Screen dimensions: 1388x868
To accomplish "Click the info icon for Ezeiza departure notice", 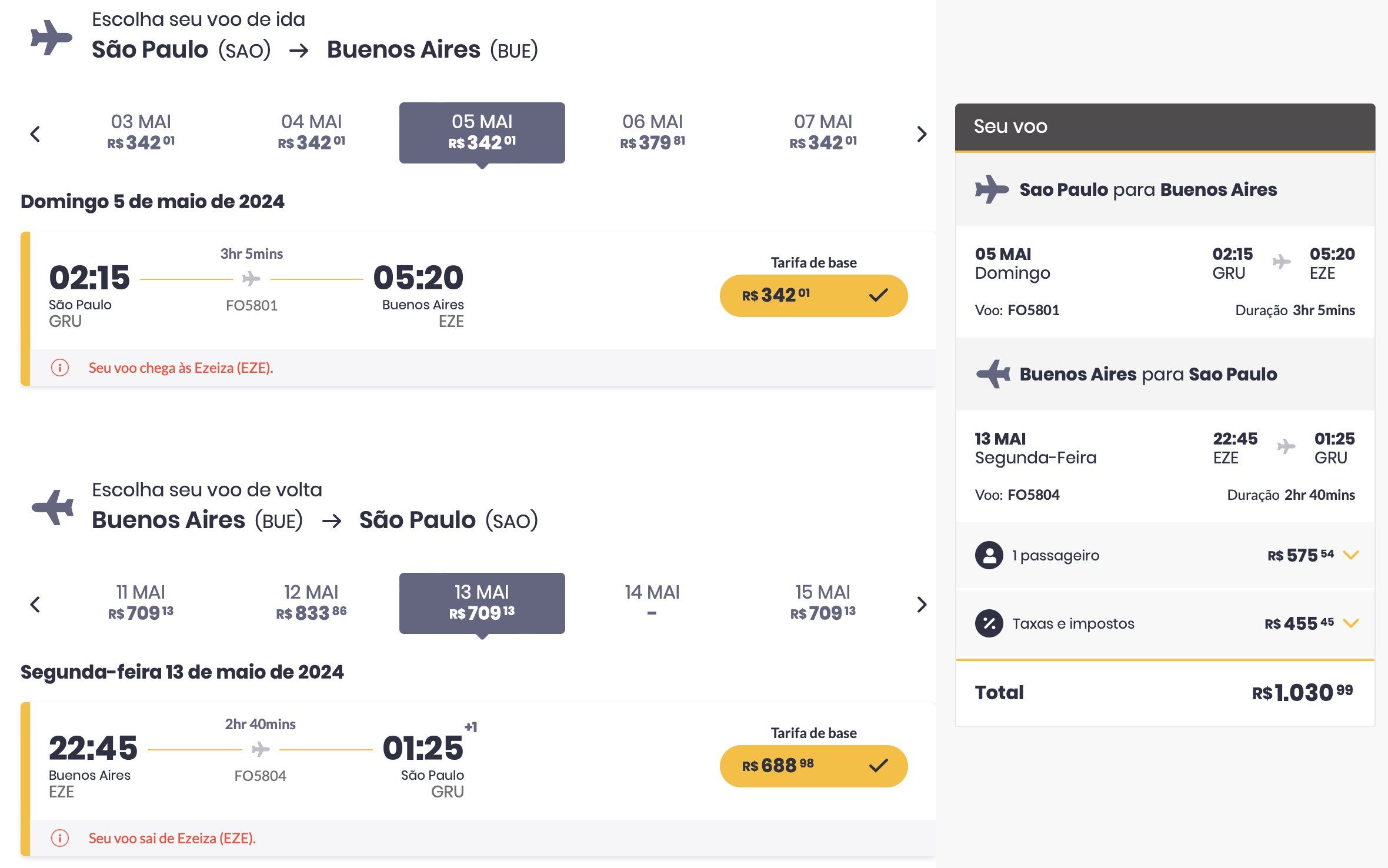I will (60, 837).
